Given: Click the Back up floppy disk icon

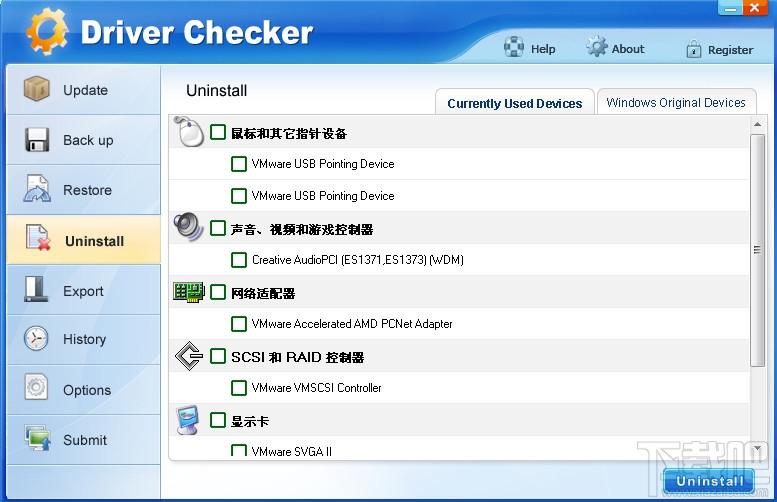Looking at the screenshot, I should pyautogui.click(x=37, y=140).
